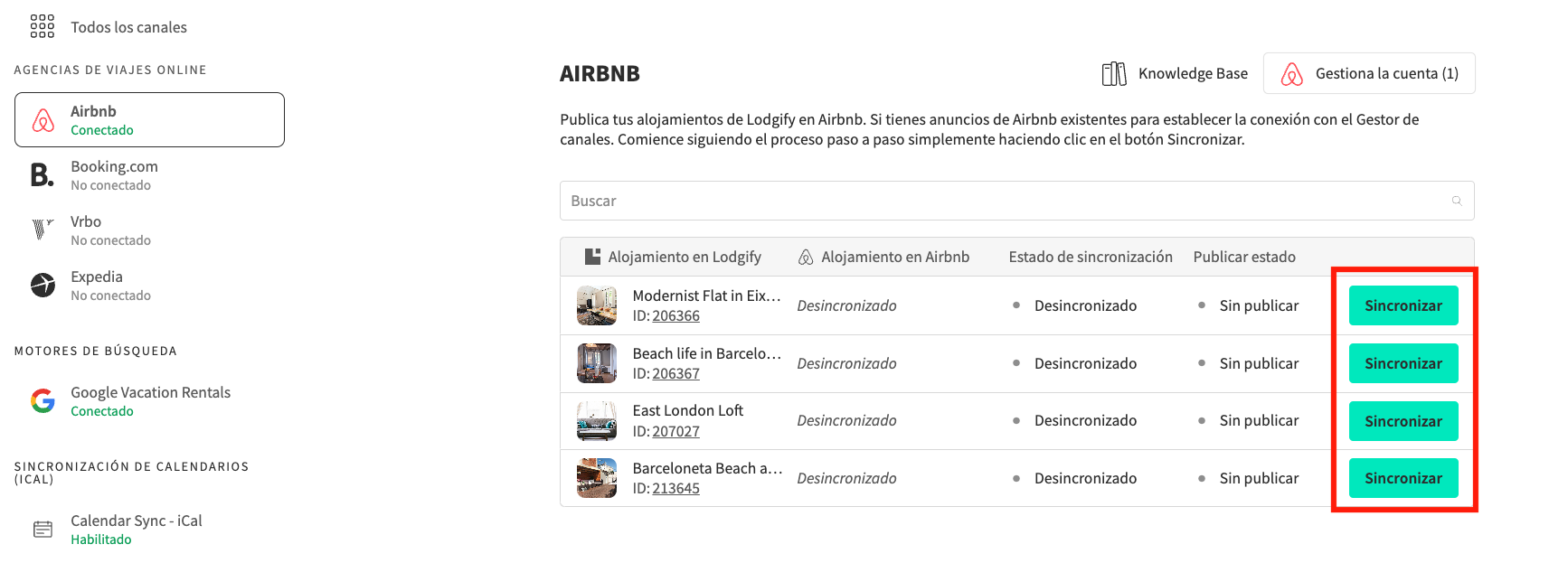The height and width of the screenshot is (563, 1568).
Task: Click into the Buscar search field
Action: point(1016,201)
